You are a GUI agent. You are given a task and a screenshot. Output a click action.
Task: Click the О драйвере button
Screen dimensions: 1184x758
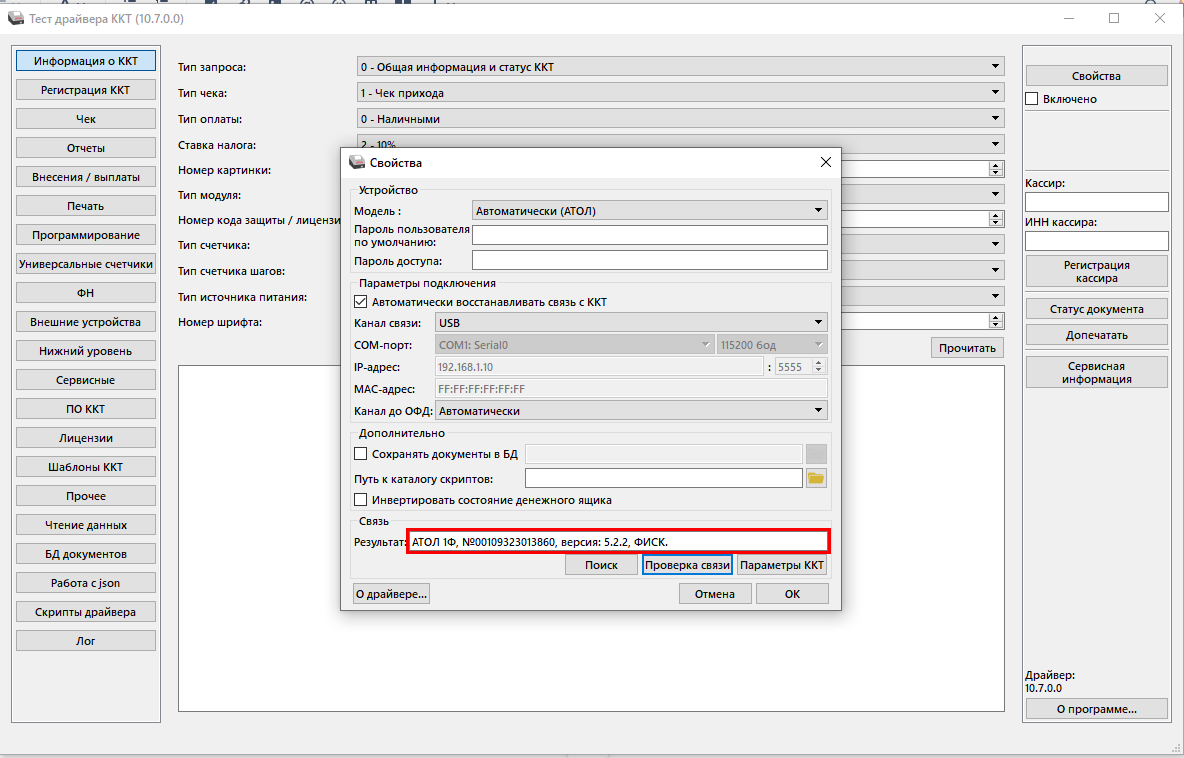click(x=391, y=594)
